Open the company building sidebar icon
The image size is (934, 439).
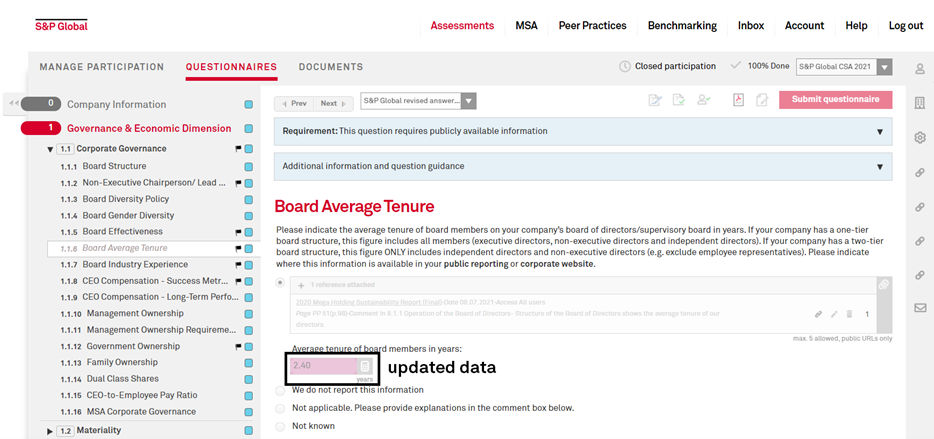tap(920, 103)
